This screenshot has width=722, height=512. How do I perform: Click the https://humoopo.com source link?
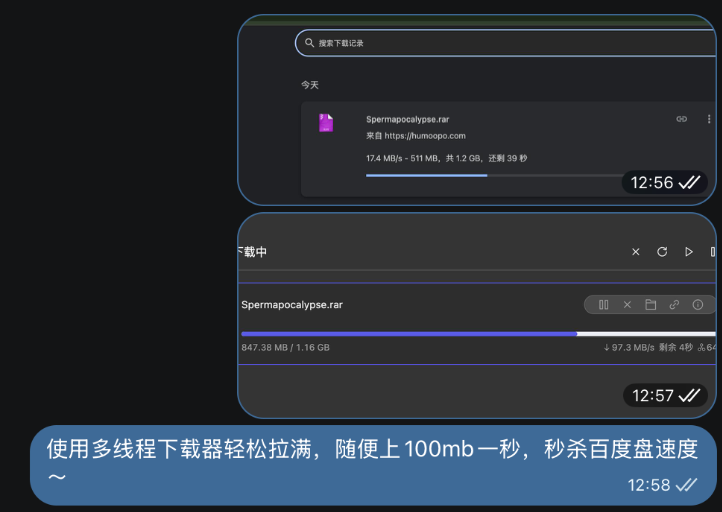tap(425, 136)
